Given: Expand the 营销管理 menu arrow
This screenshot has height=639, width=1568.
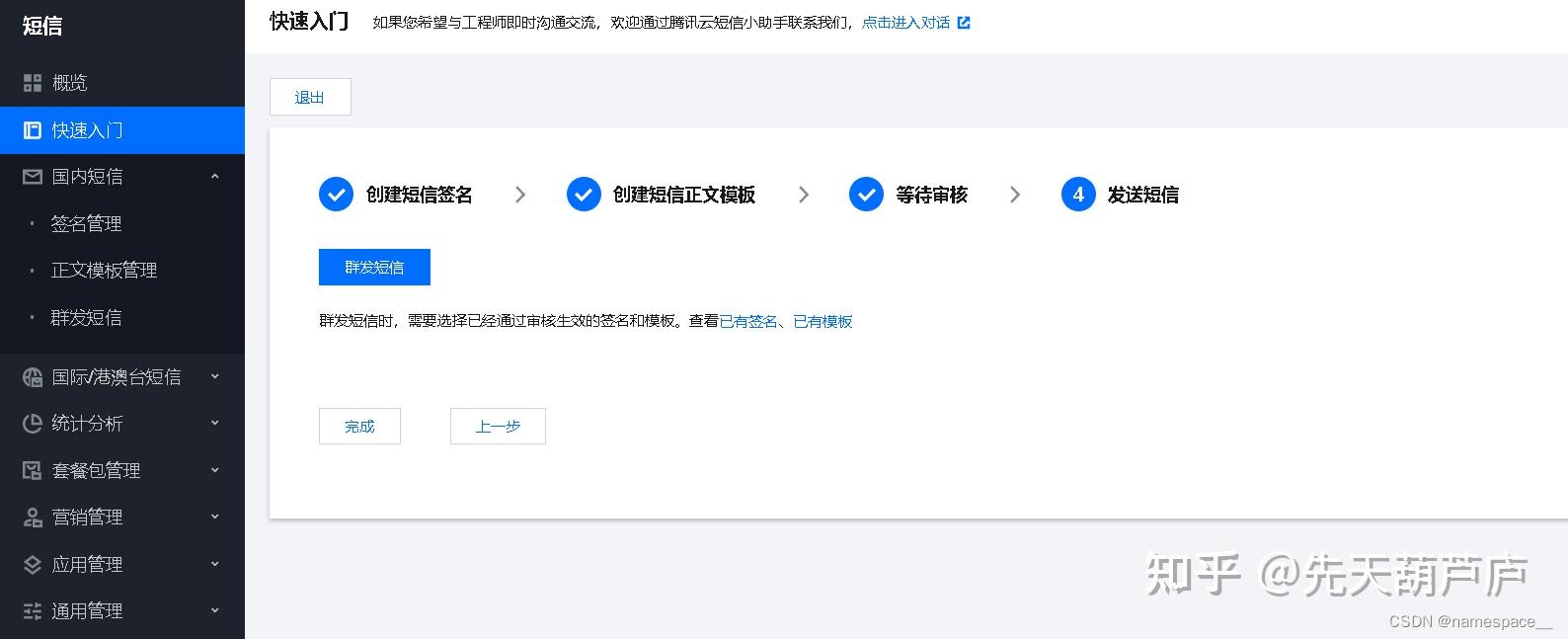Looking at the screenshot, I should point(215,518).
